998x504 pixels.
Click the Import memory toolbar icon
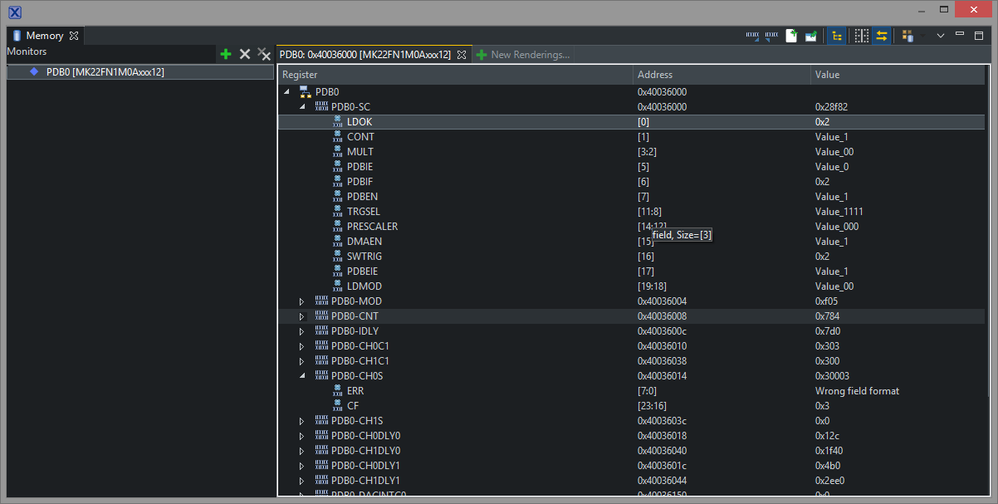tap(752, 36)
